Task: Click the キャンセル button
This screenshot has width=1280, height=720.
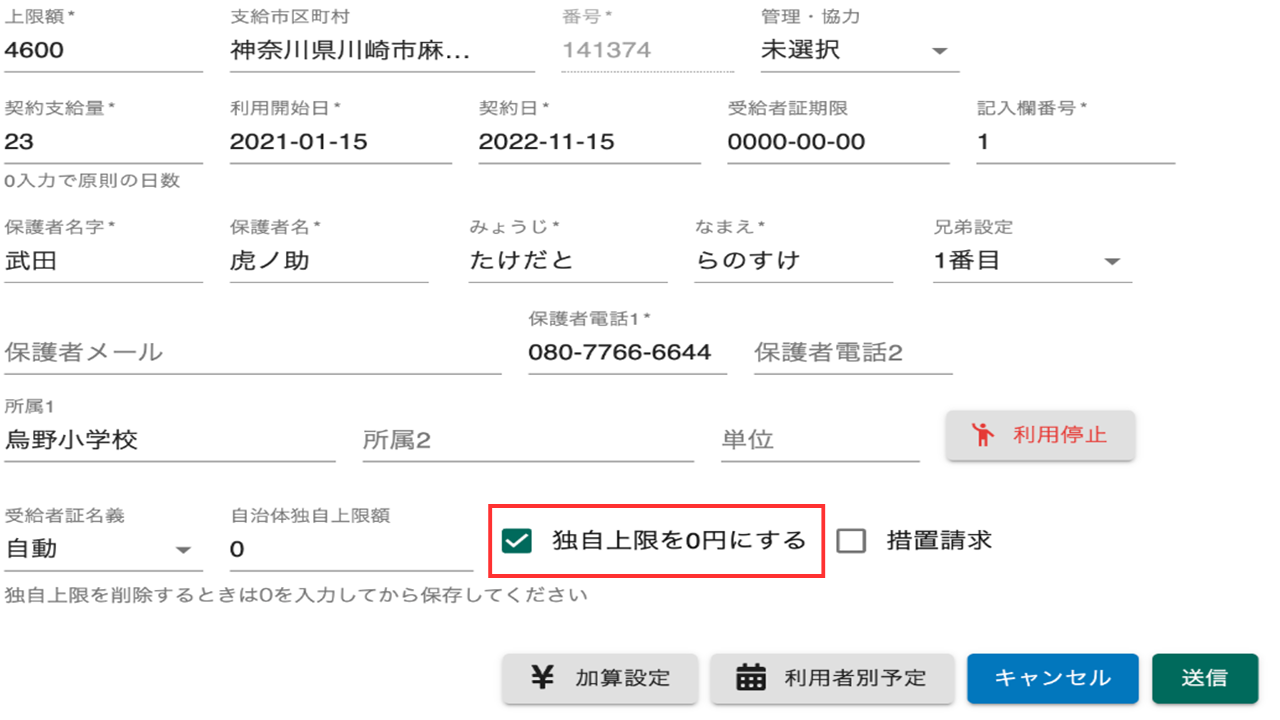Action: 1052,678
